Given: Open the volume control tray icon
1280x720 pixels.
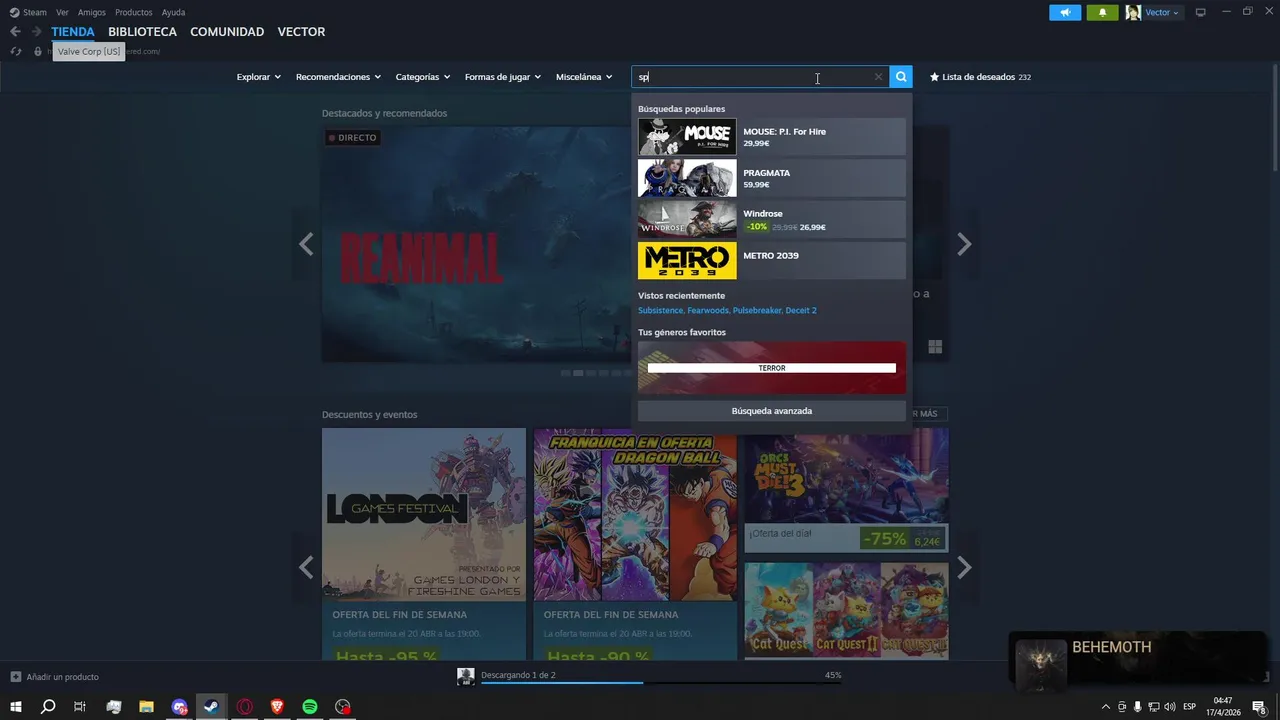Looking at the screenshot, I should [x=1169, y=707].
